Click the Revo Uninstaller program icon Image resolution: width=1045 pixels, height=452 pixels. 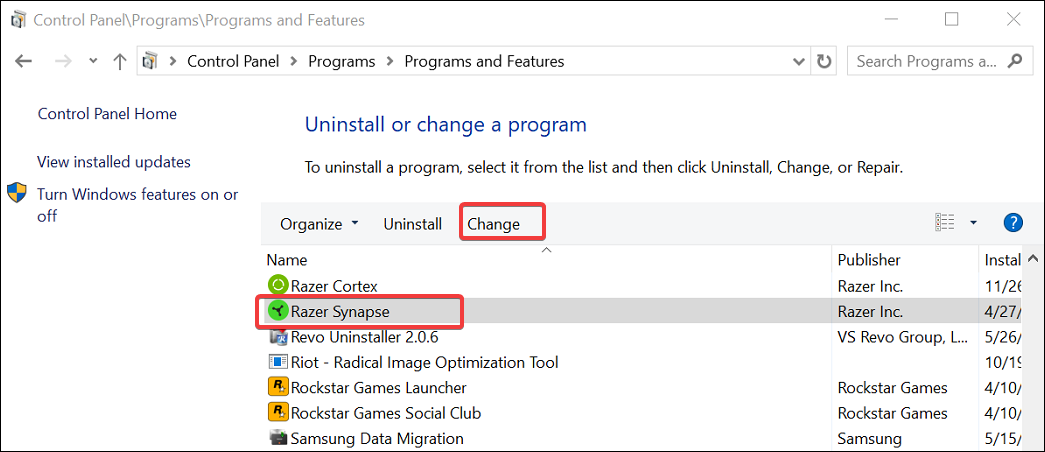278,337
